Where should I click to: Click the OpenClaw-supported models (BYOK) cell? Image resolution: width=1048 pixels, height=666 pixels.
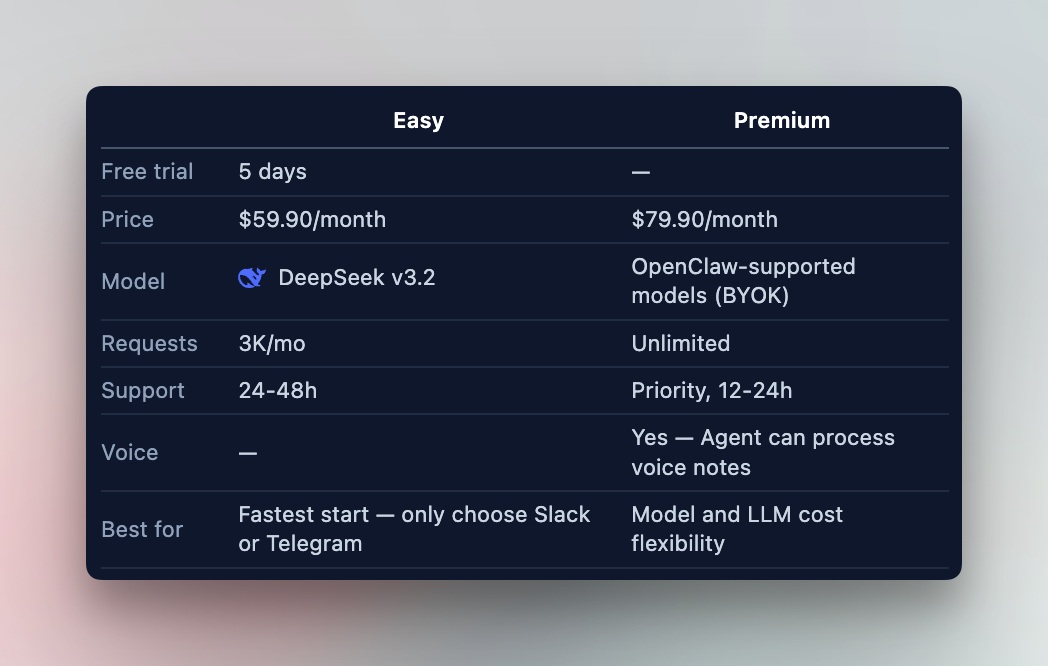pyautogui.click(x=743, y=282)
